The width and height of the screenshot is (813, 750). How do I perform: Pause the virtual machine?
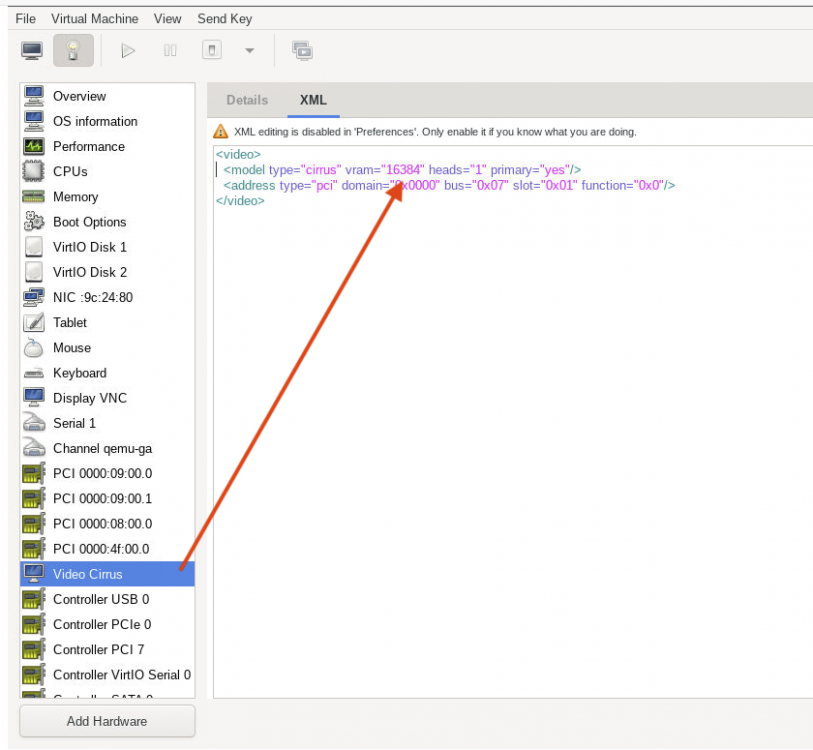(170, 51)
